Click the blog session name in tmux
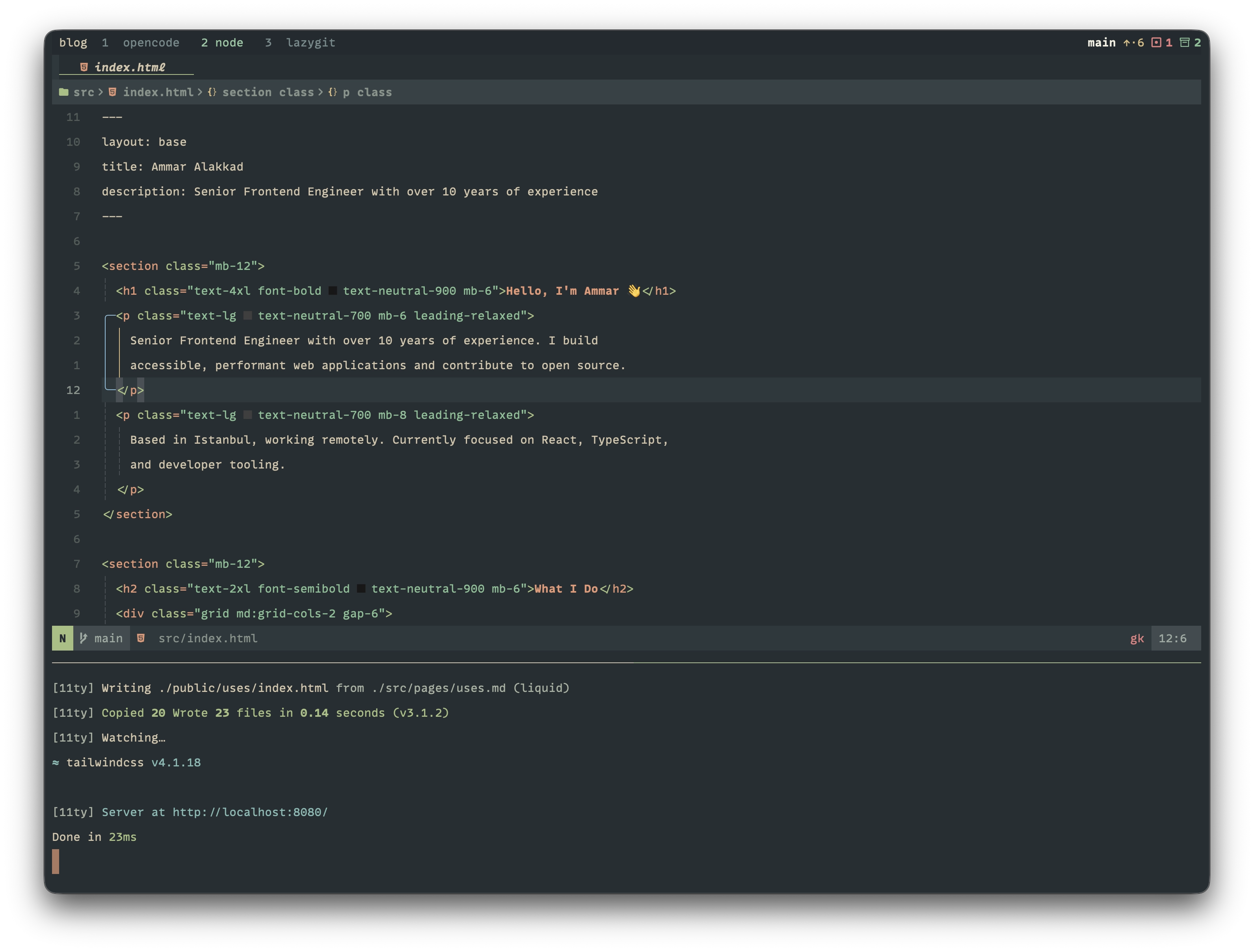 (73, 43)
